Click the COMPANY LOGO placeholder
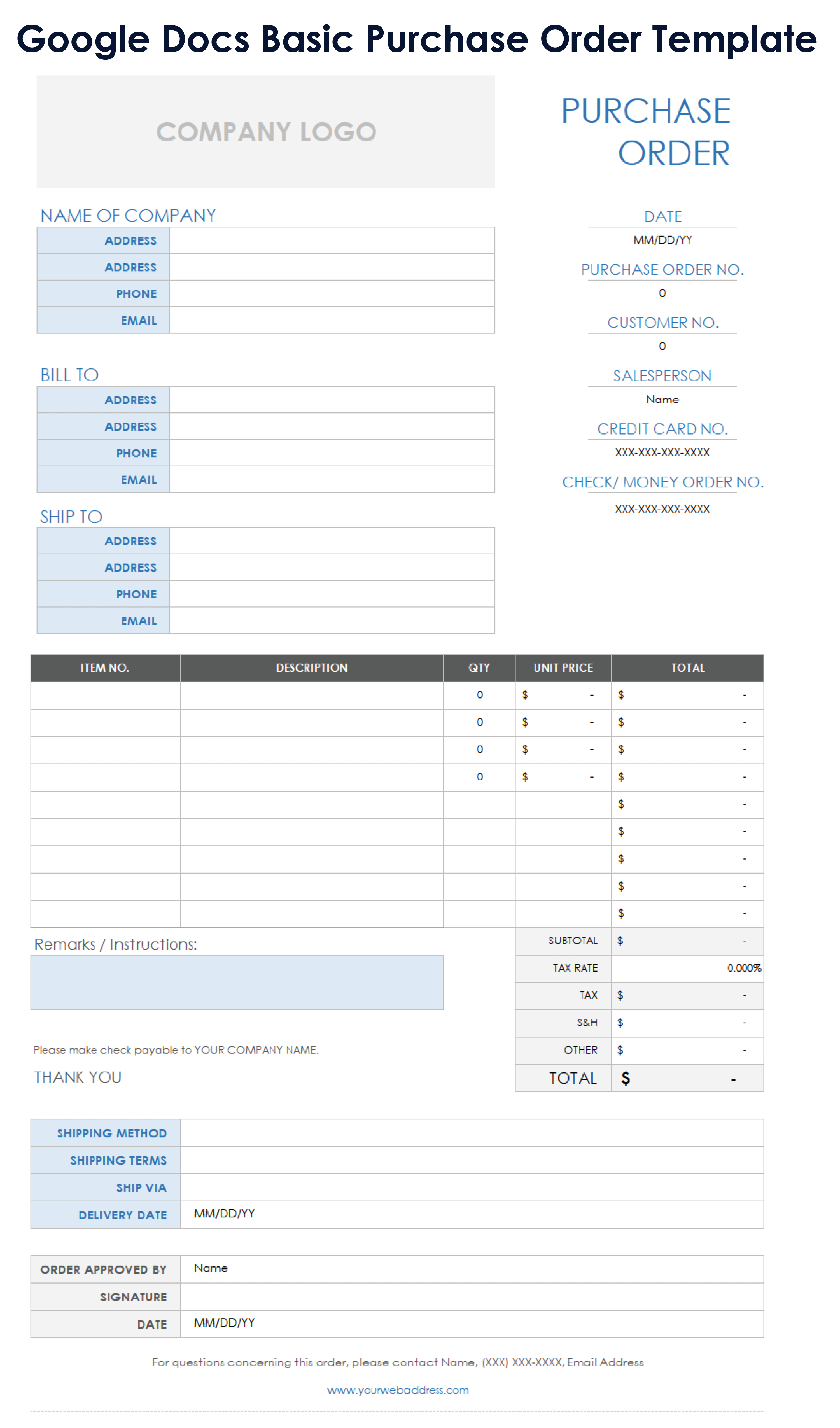Screen dimensions: 840x1428 pyautogui.click(x=266, y=132)
